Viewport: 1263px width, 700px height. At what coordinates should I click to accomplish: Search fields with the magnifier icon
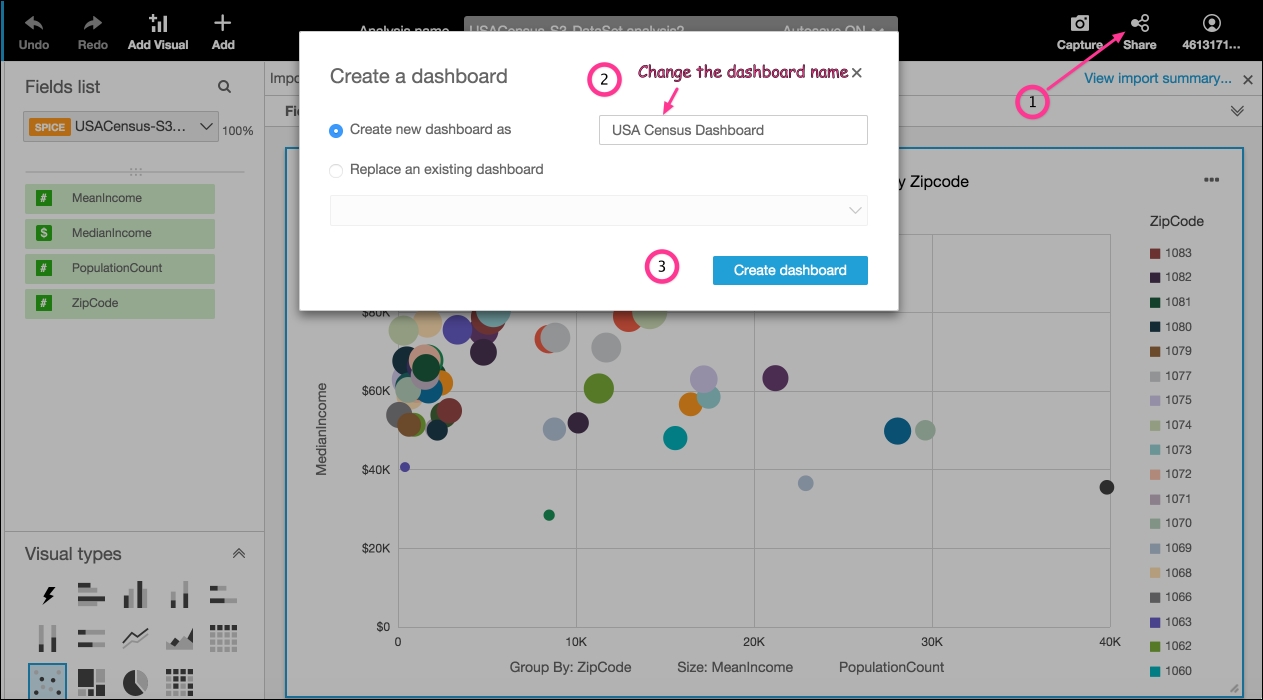pos(225,87)
